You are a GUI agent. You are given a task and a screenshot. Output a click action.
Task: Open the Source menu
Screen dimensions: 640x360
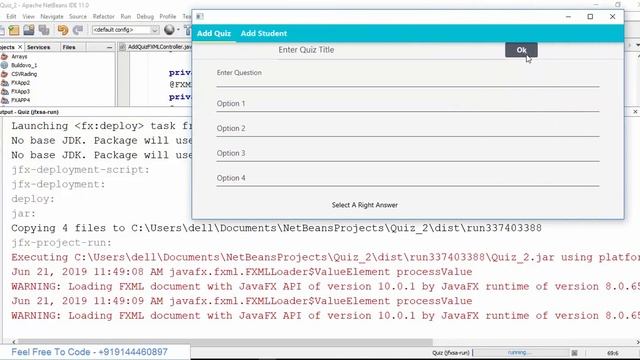coord(78,16)
